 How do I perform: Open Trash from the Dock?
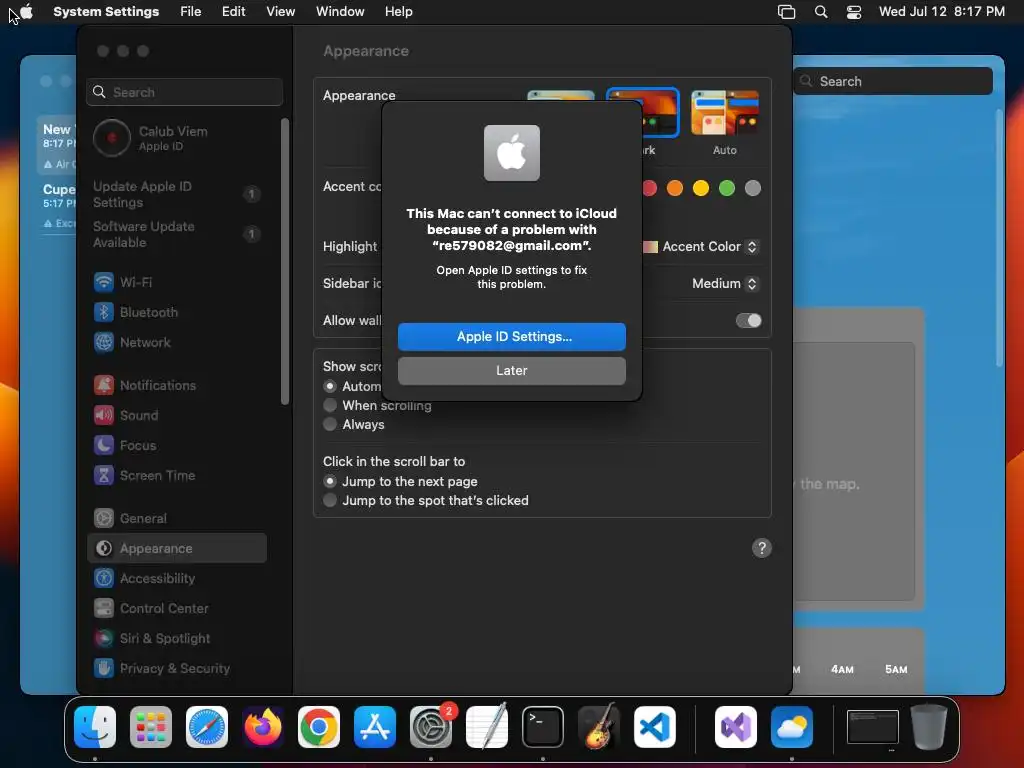click(929, 726)
